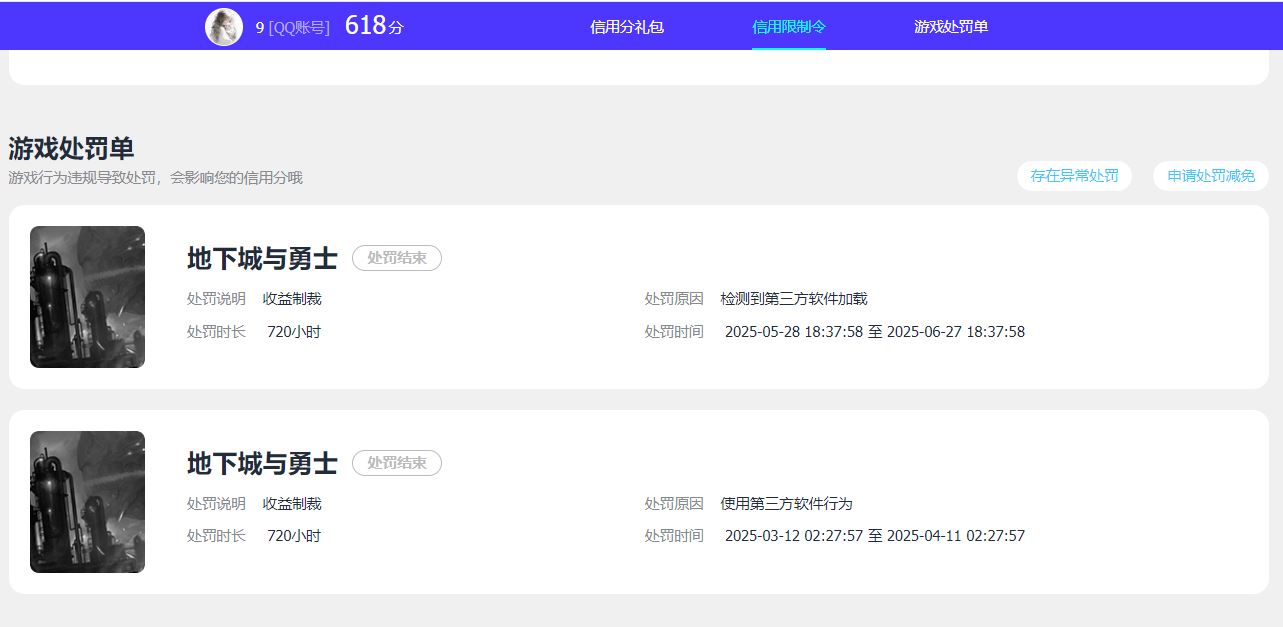The height and width of the screenshot is (627, 1283).
Task: Click the 存在异常处罚 button
Action: pyautogui.click(x=1074, y=176)
